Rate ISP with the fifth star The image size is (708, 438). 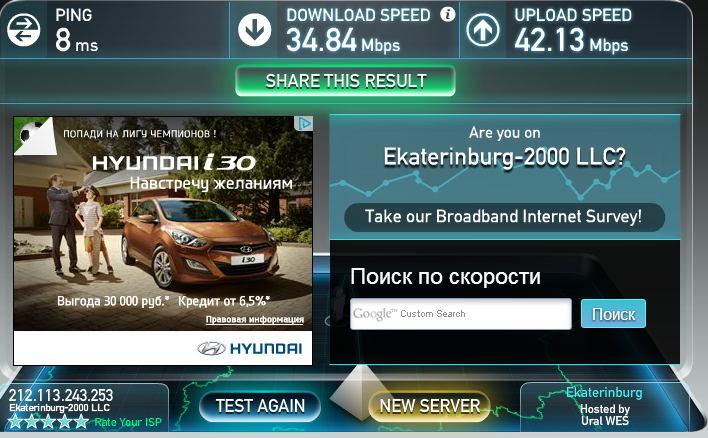click(x=81, y=422)
